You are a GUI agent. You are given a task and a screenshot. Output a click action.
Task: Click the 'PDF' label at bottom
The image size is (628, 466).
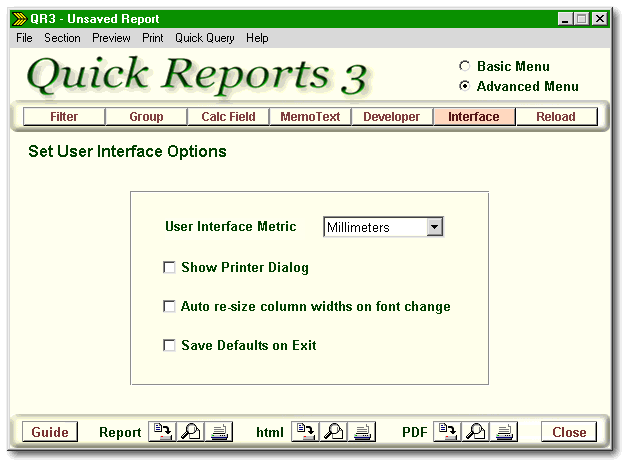point(415,432)
